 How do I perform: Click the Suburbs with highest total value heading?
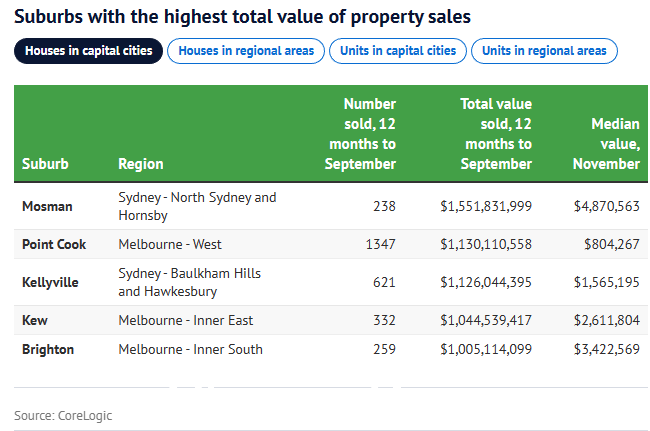243,17
